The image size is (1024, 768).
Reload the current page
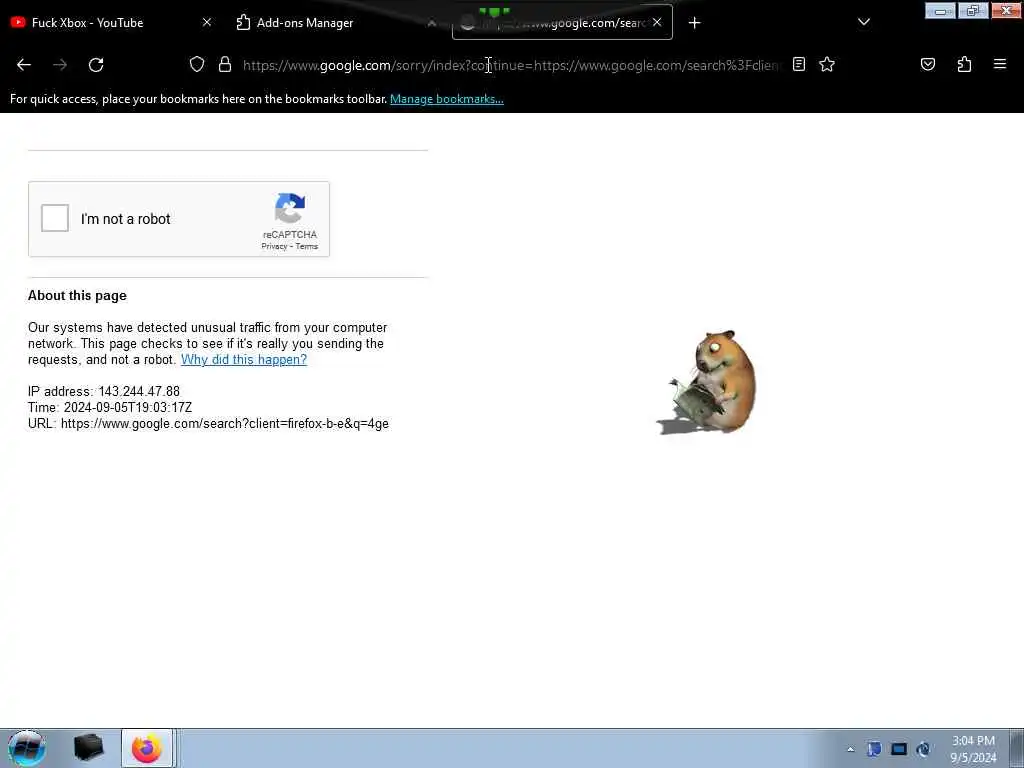tap(96, 65)
